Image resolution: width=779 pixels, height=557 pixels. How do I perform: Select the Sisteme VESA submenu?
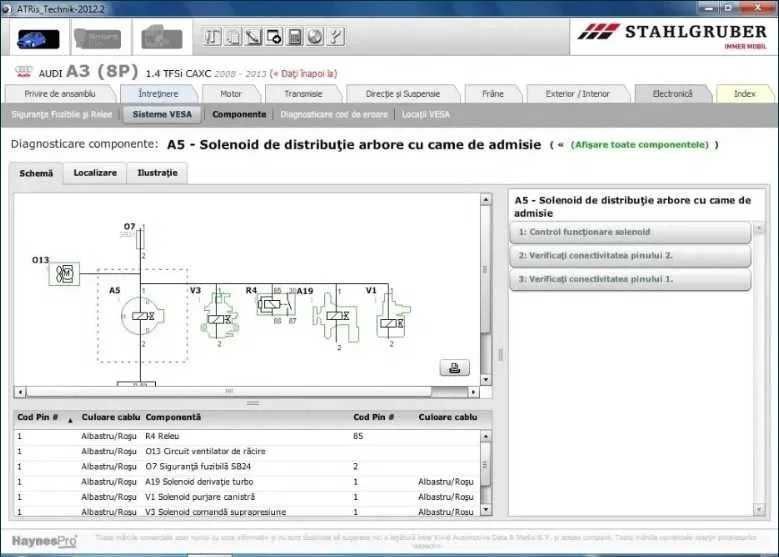click(x=162, y=115)
